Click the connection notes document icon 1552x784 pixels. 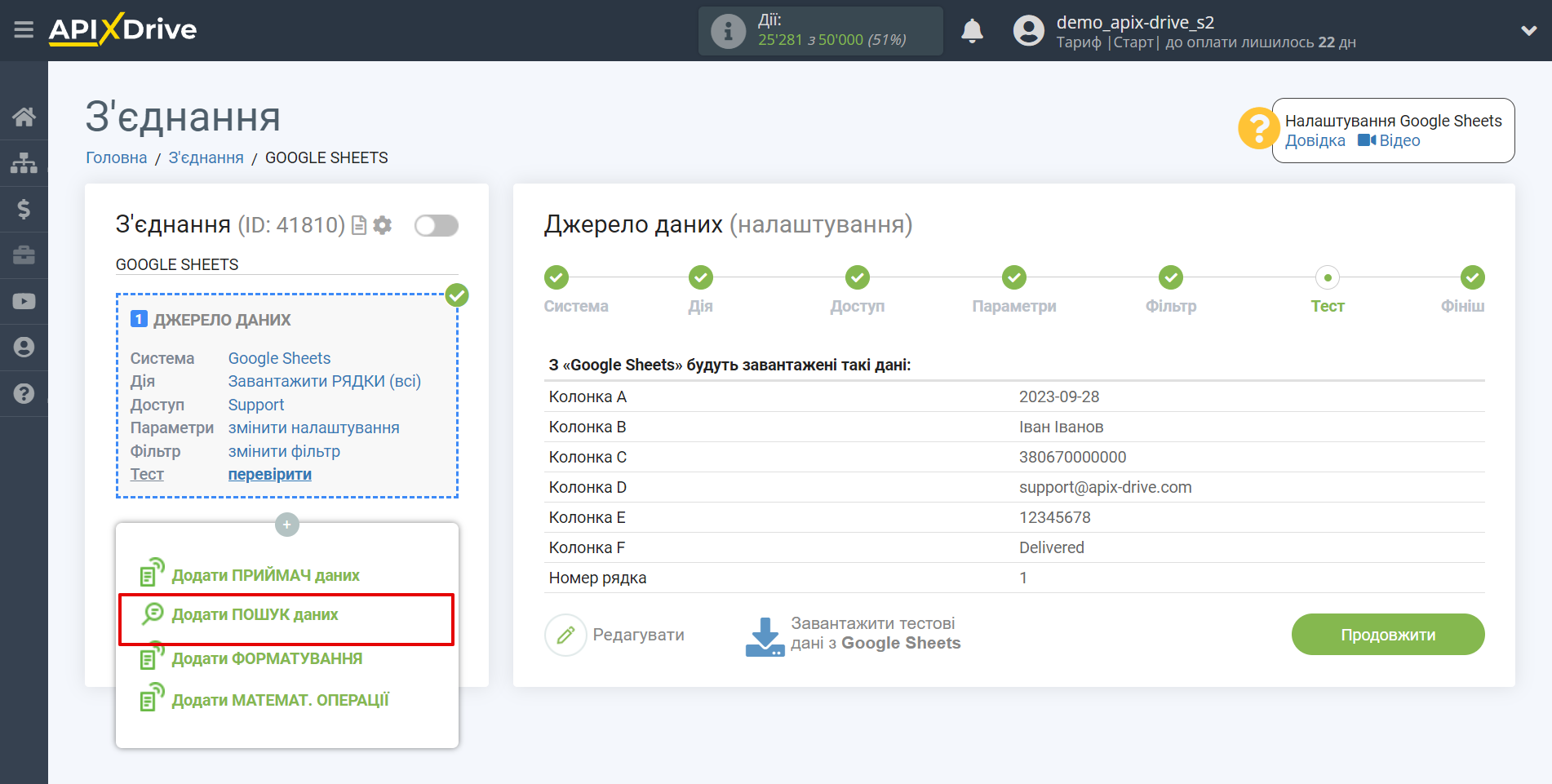pyautogui.click(x=358, y=225)
